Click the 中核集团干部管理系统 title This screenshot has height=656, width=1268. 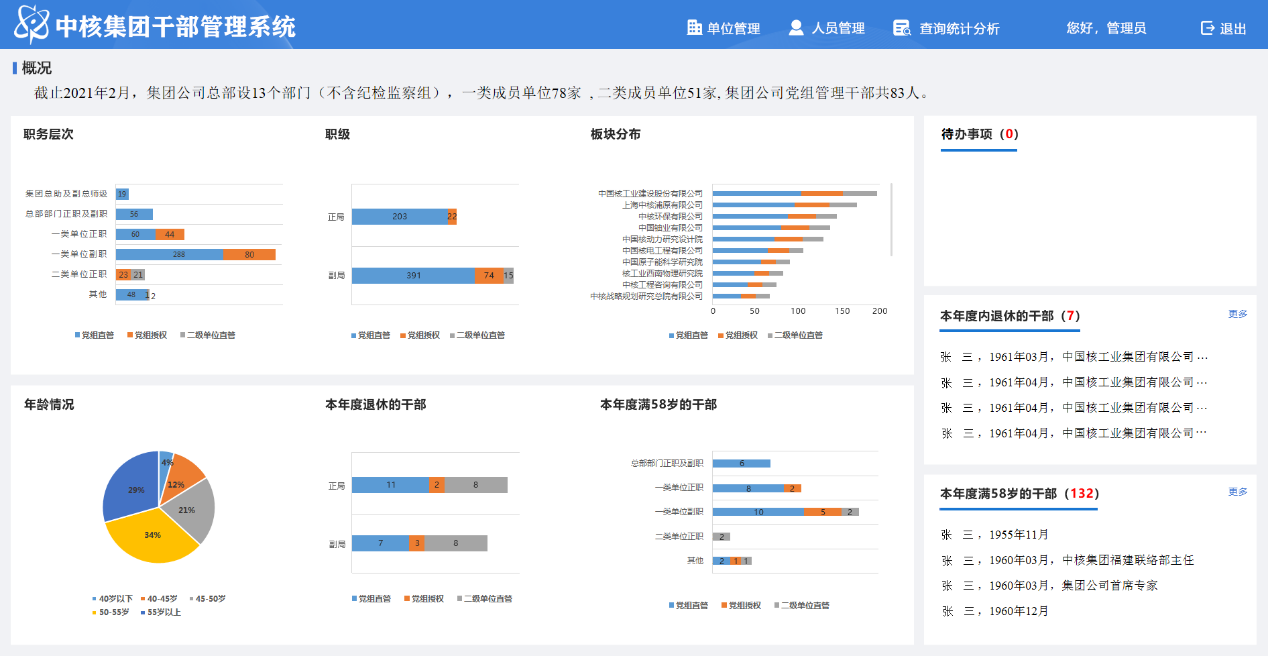[175, 27]
